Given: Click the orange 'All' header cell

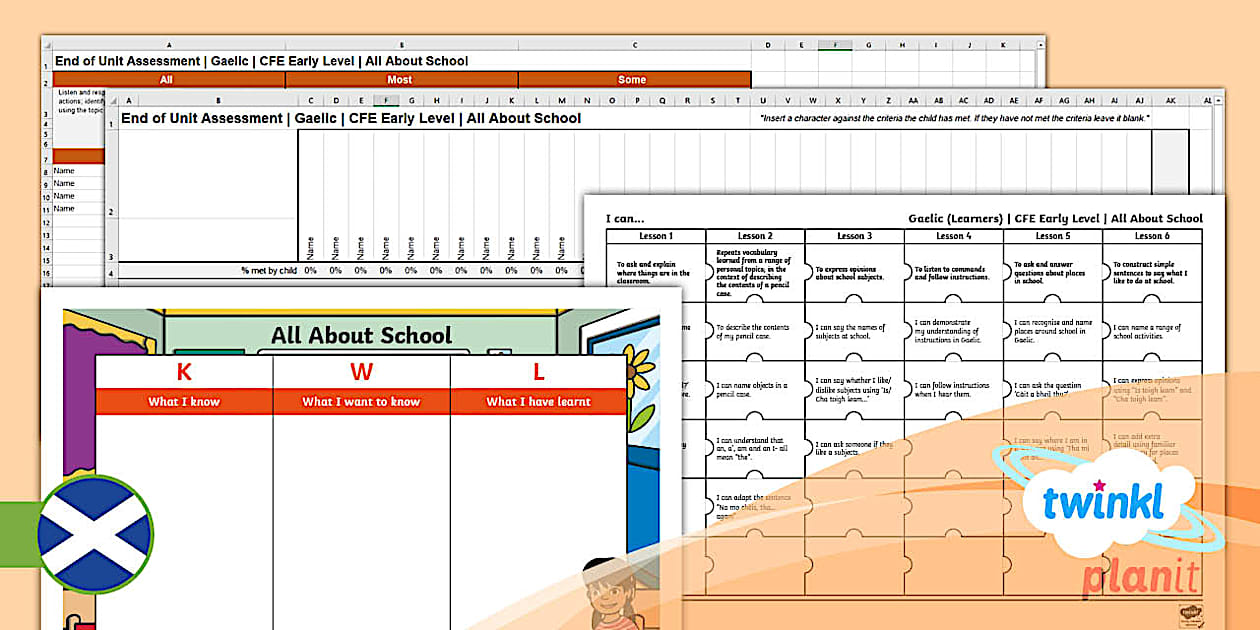Looking at the screenshot, I should (x=166, y=80).
